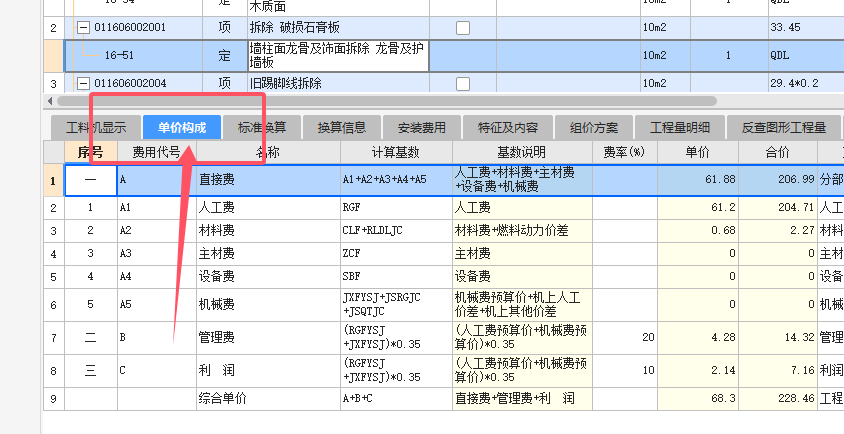Select the 材料费 name cell
This screenshot has height=434, width=844.
point(268,230)
